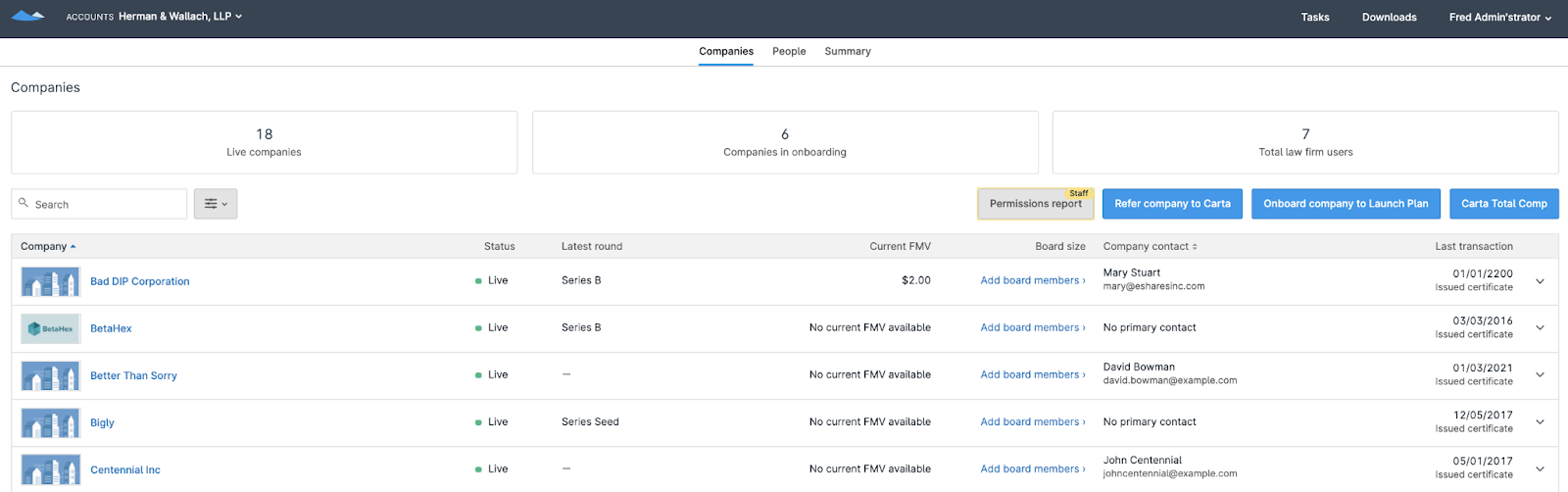Viewport: 1568px width, 492px height.
Task: Open the Bad DIP Corporation company link
Action: (x=140, y=281)
